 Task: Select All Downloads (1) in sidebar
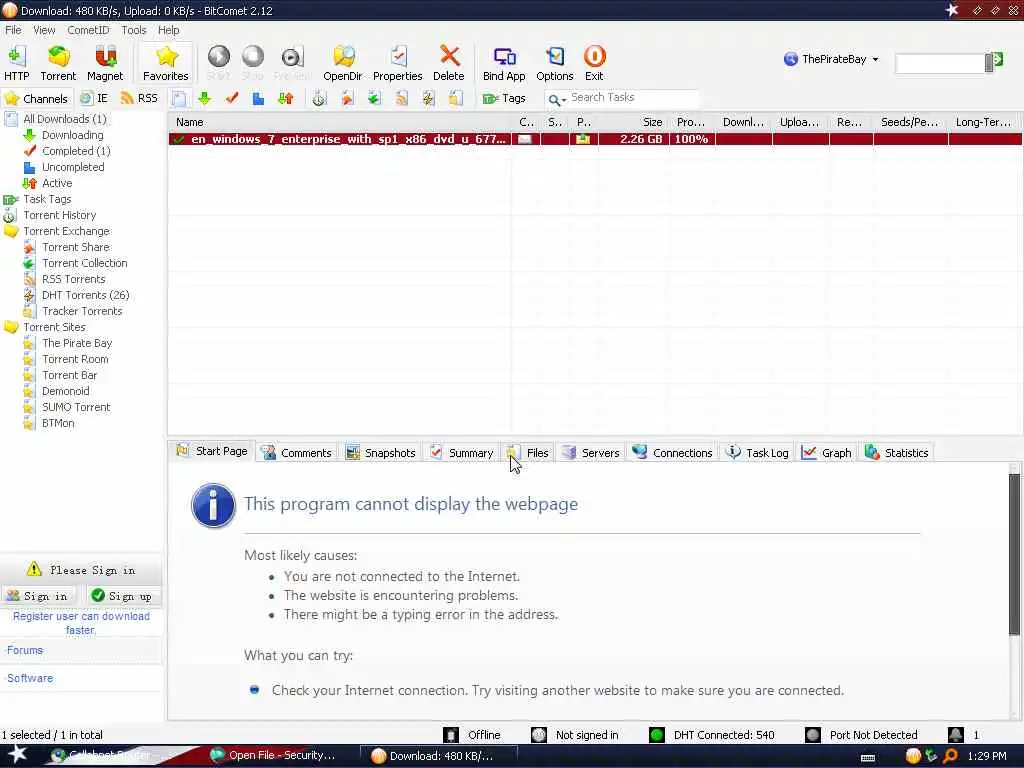pos(65,119)
